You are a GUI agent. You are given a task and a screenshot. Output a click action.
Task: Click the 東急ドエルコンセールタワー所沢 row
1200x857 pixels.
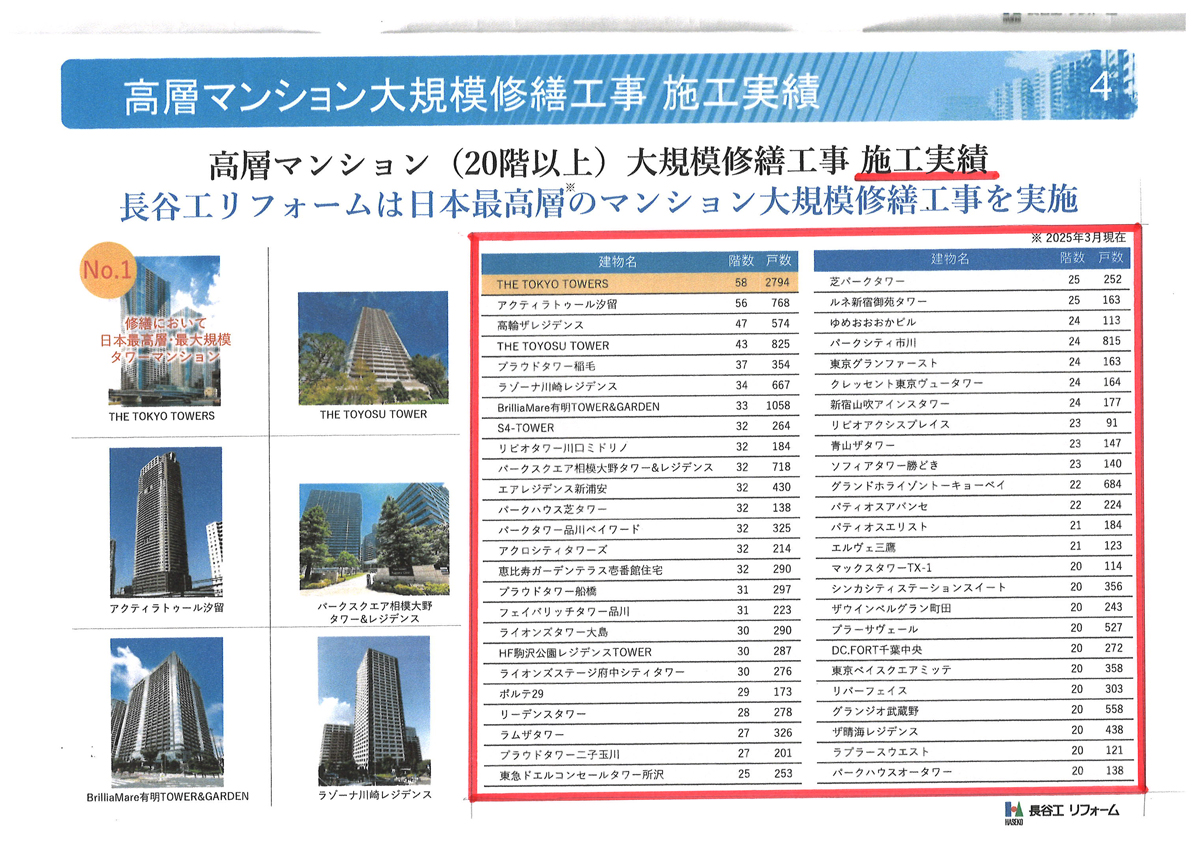click(x=640, y=774)
